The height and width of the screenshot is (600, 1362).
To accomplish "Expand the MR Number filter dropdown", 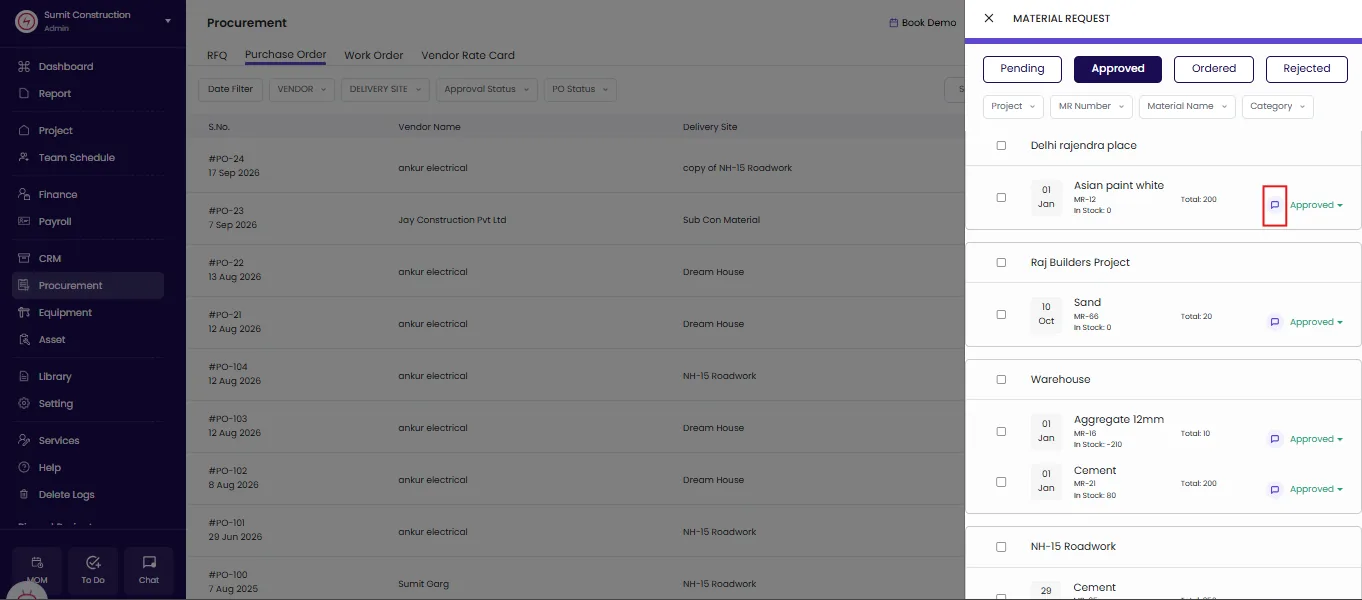I will [1091, 106].
